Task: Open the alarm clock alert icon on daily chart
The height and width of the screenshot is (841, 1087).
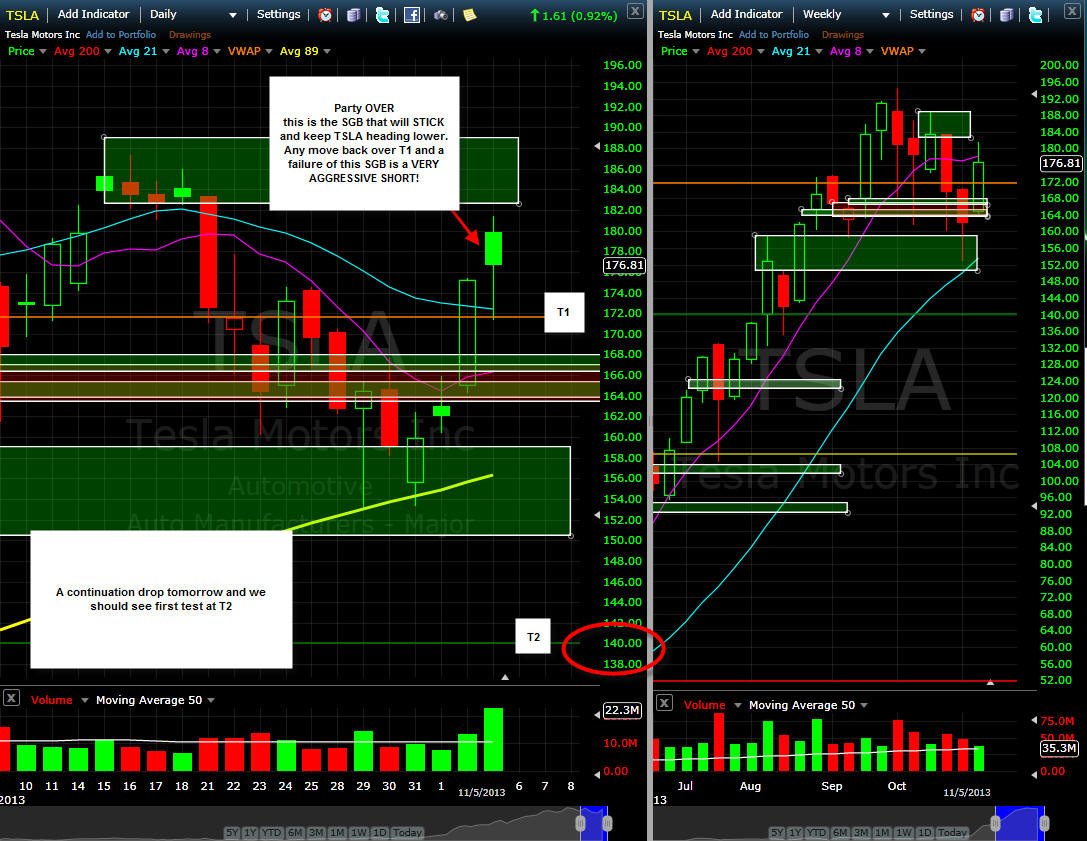Action: pyautogui.click(x=324, y=15)
